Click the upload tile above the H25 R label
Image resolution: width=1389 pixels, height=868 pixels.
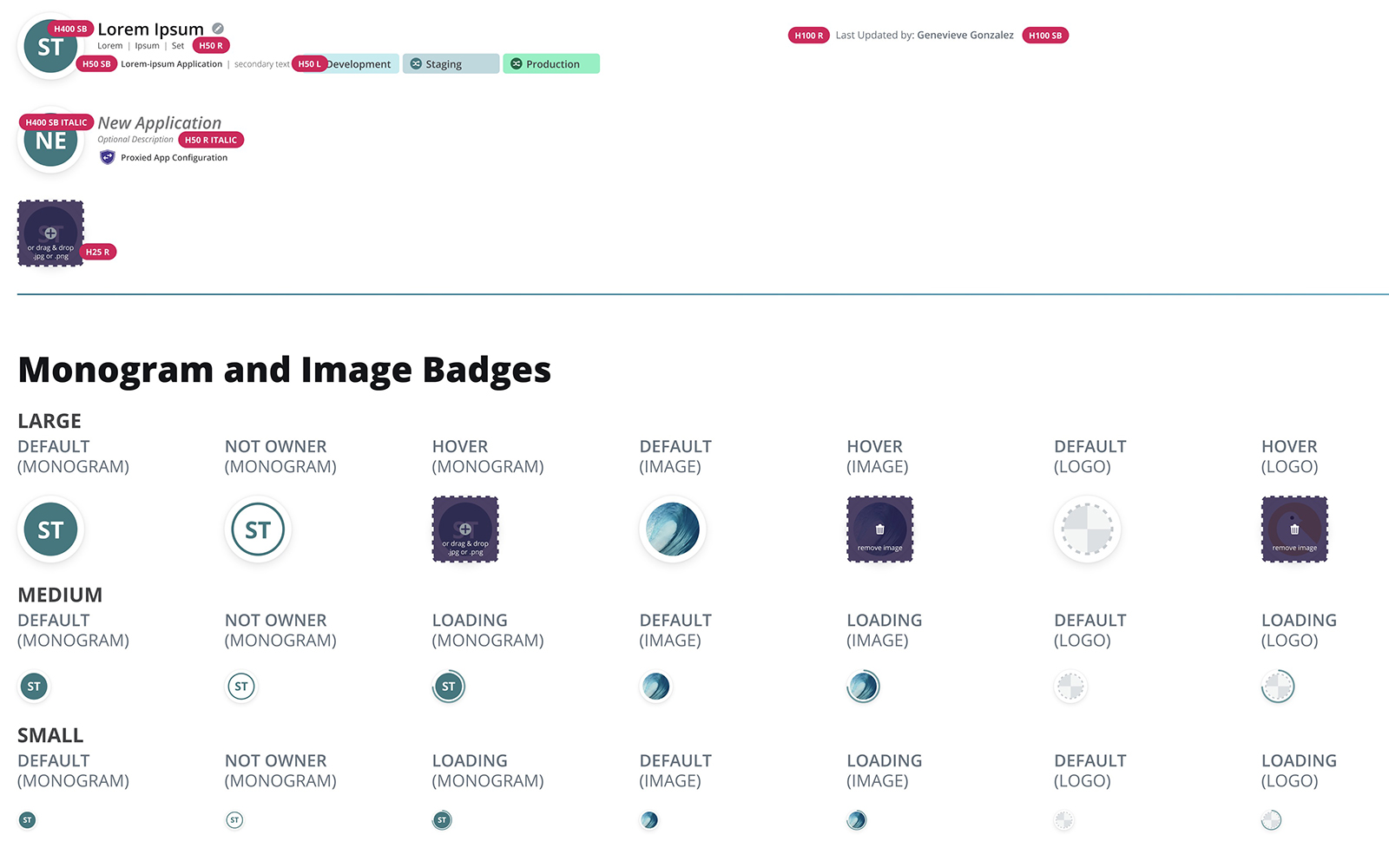pyautogui.click(x=50, y=233)
